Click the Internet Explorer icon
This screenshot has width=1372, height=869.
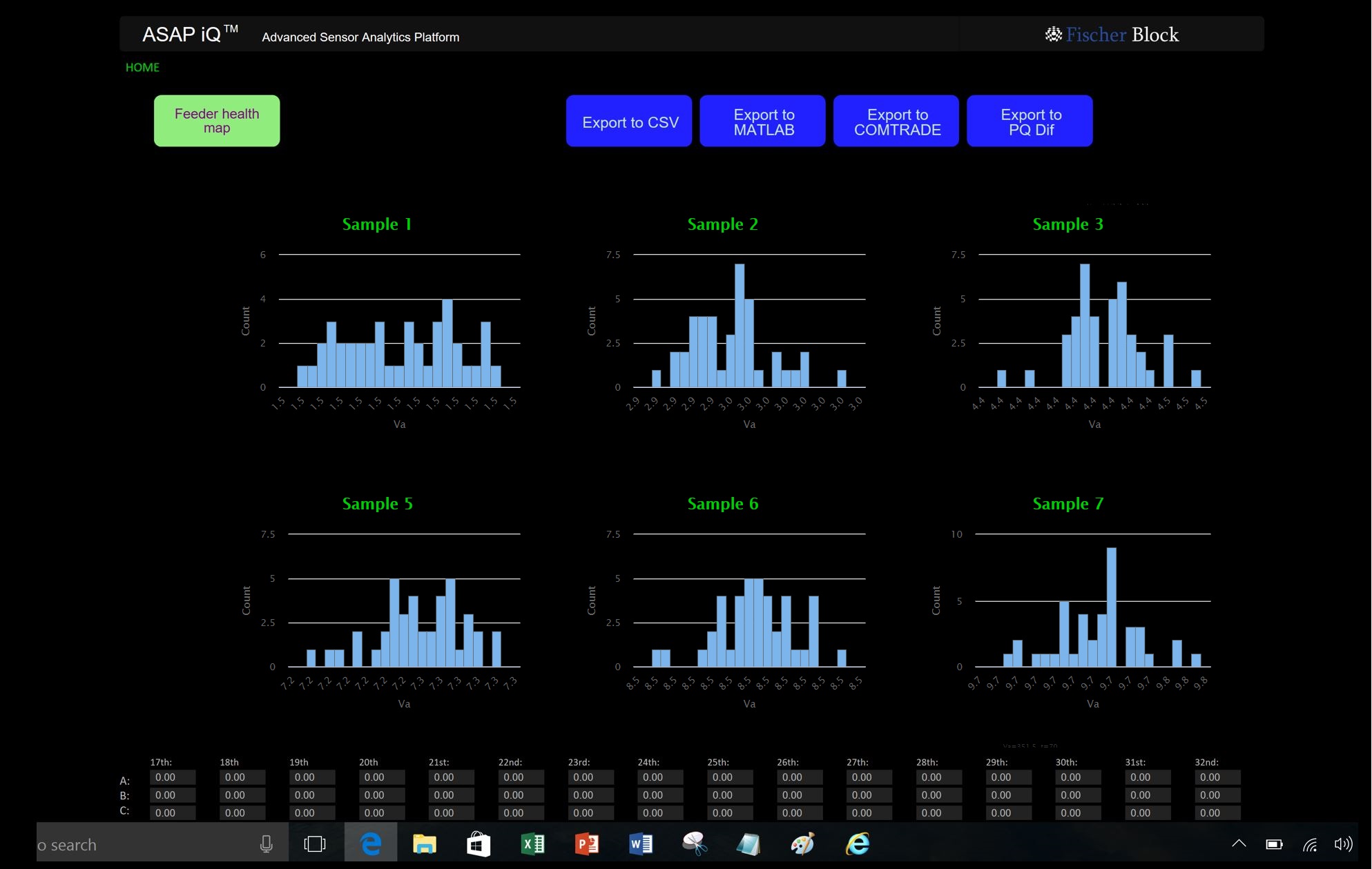857,843
